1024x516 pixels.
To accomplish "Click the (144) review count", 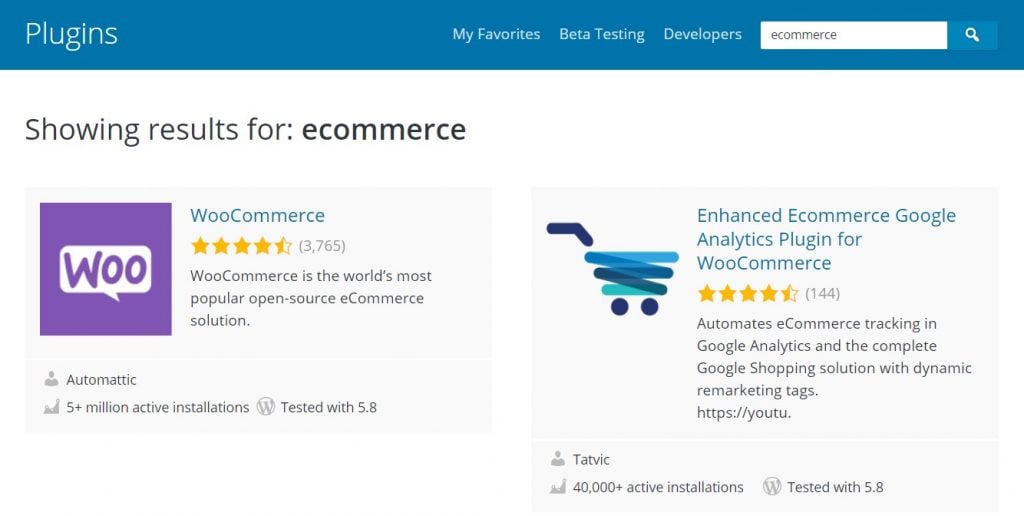I will [822, 294].
